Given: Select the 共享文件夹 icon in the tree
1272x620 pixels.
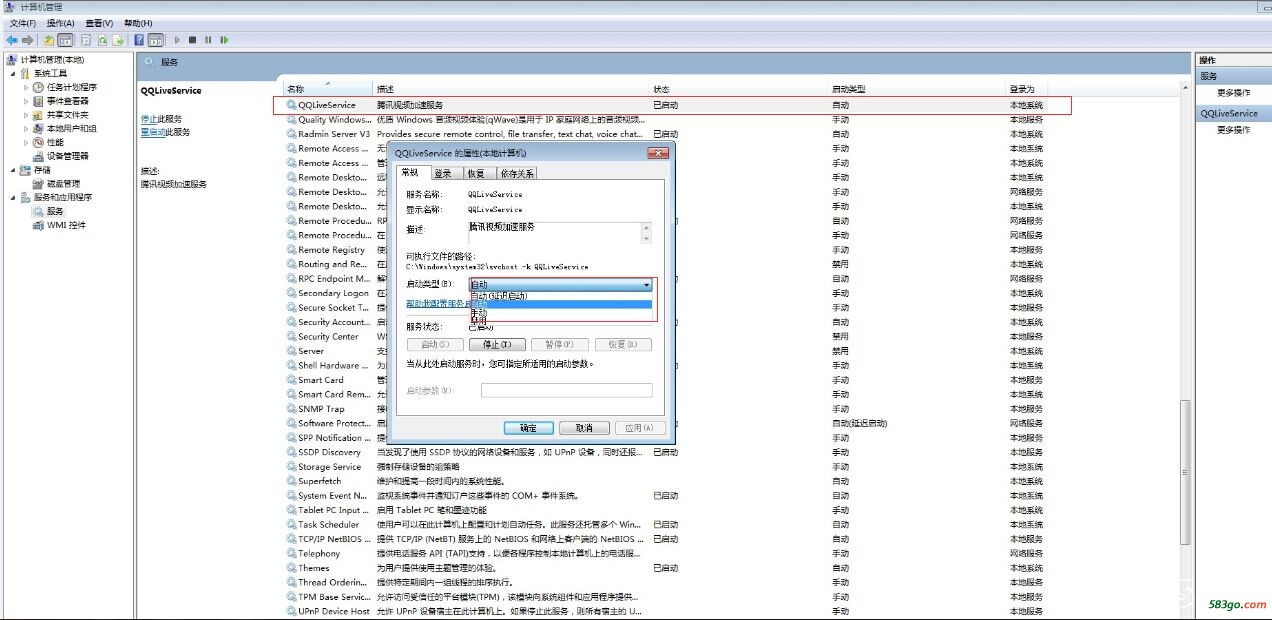Looking at the screenshot, I should (39, 115).
